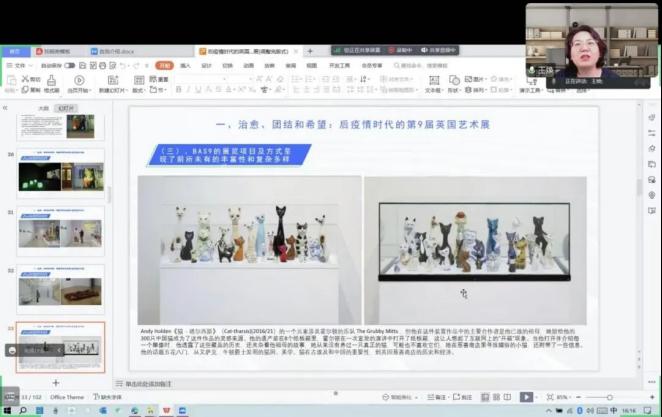Open the slide Layout icon
This screenshot has width=662, height=417.
139,80
